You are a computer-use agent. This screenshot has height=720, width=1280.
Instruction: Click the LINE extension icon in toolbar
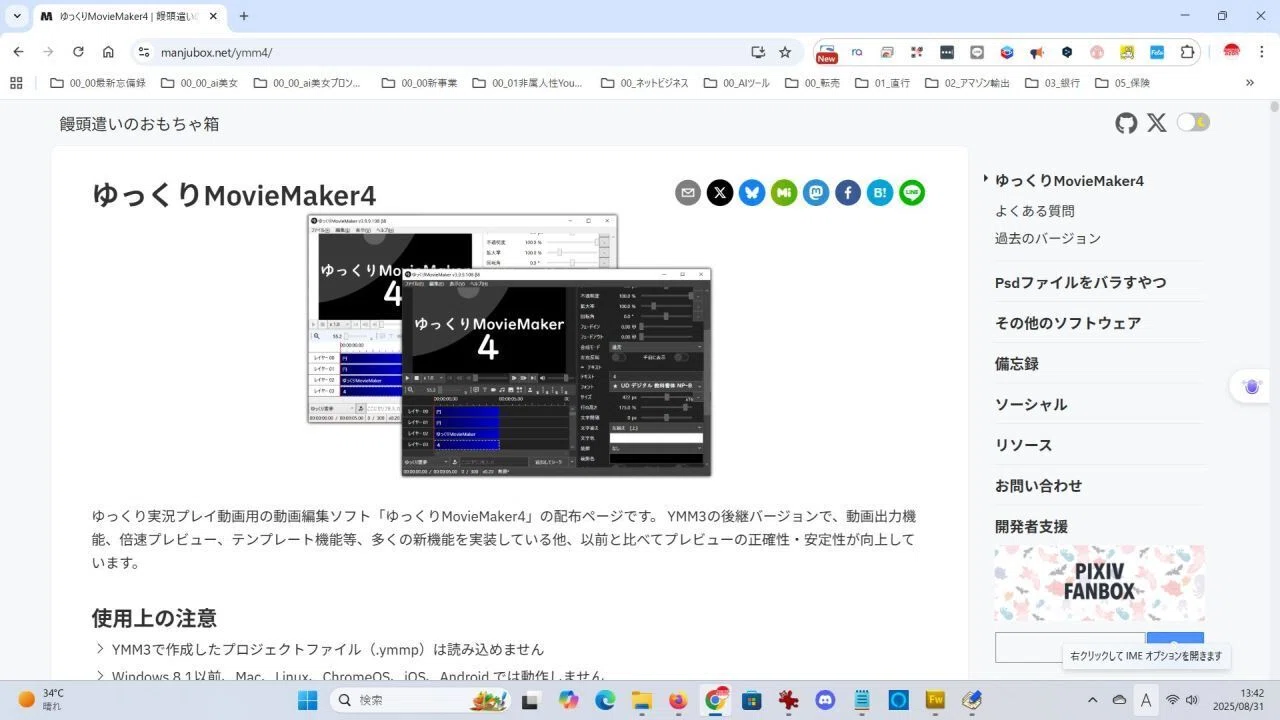coord(977,52)
